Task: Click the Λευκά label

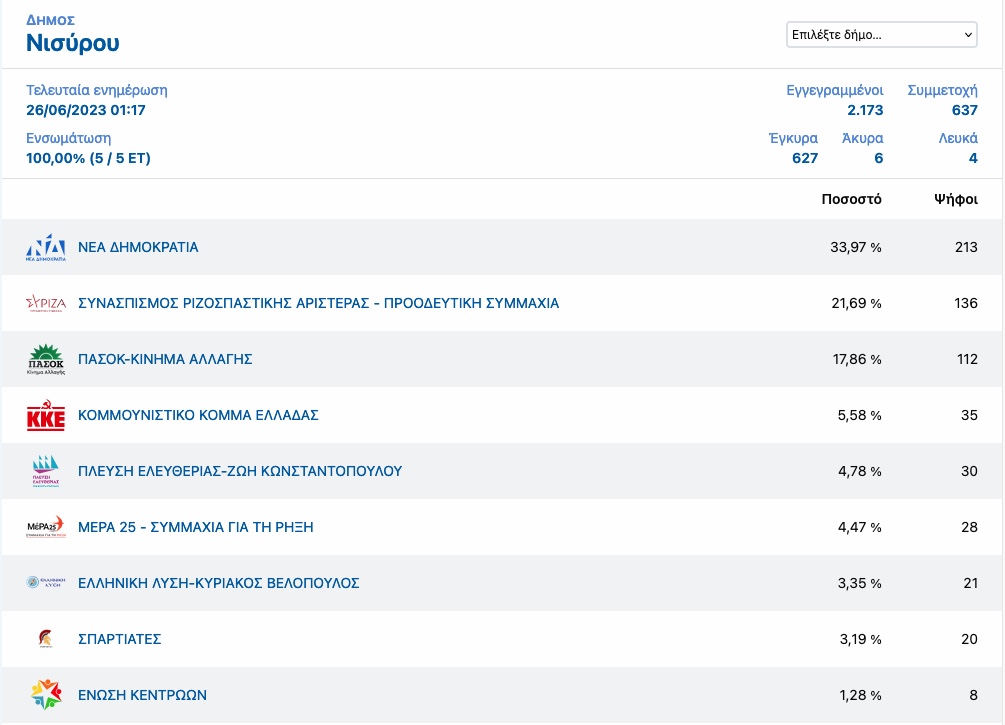Action: [958, 138]
